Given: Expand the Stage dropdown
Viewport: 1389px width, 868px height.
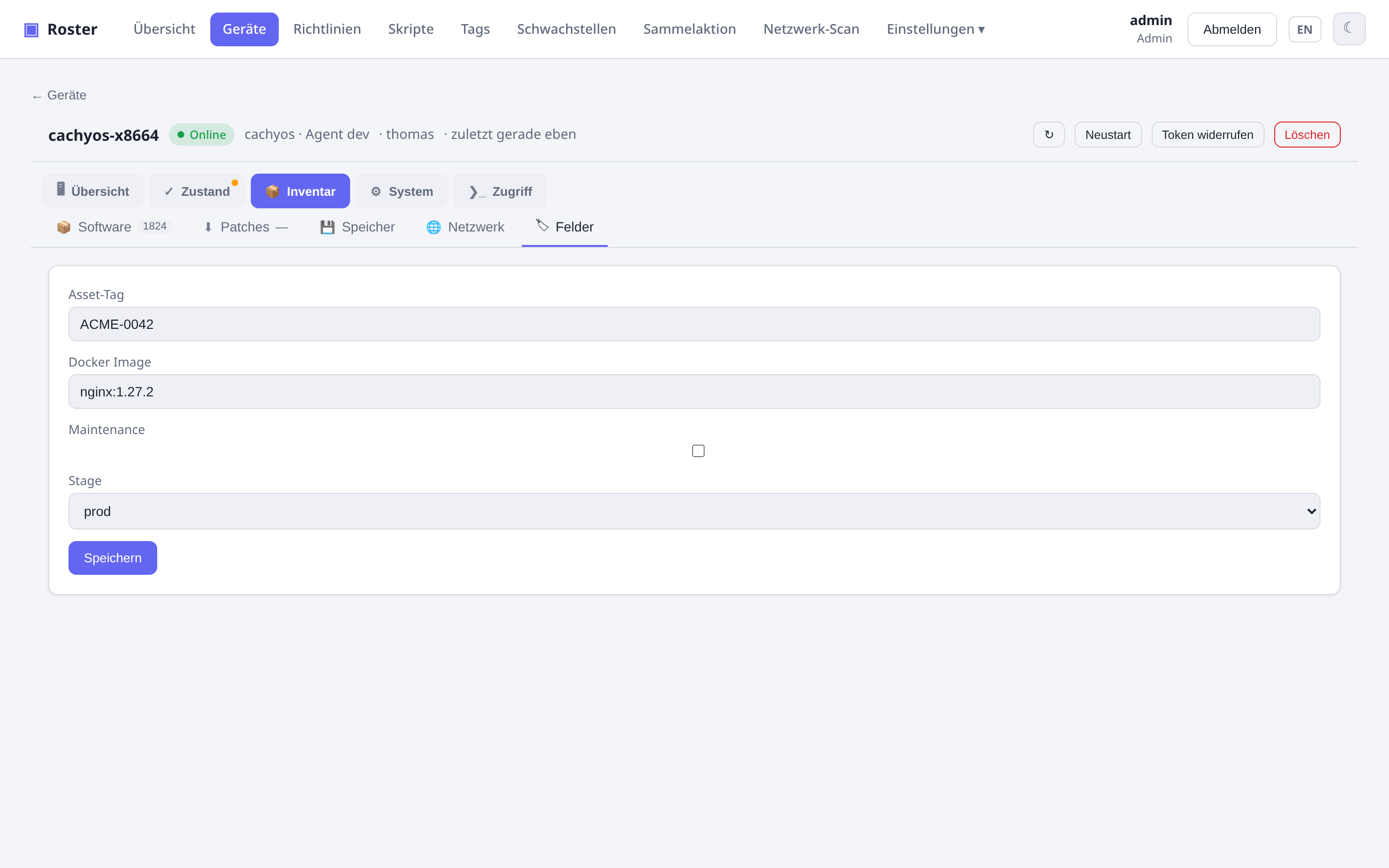Looking at the screenshot, I should pyautogui.click(x=694, y=511).
